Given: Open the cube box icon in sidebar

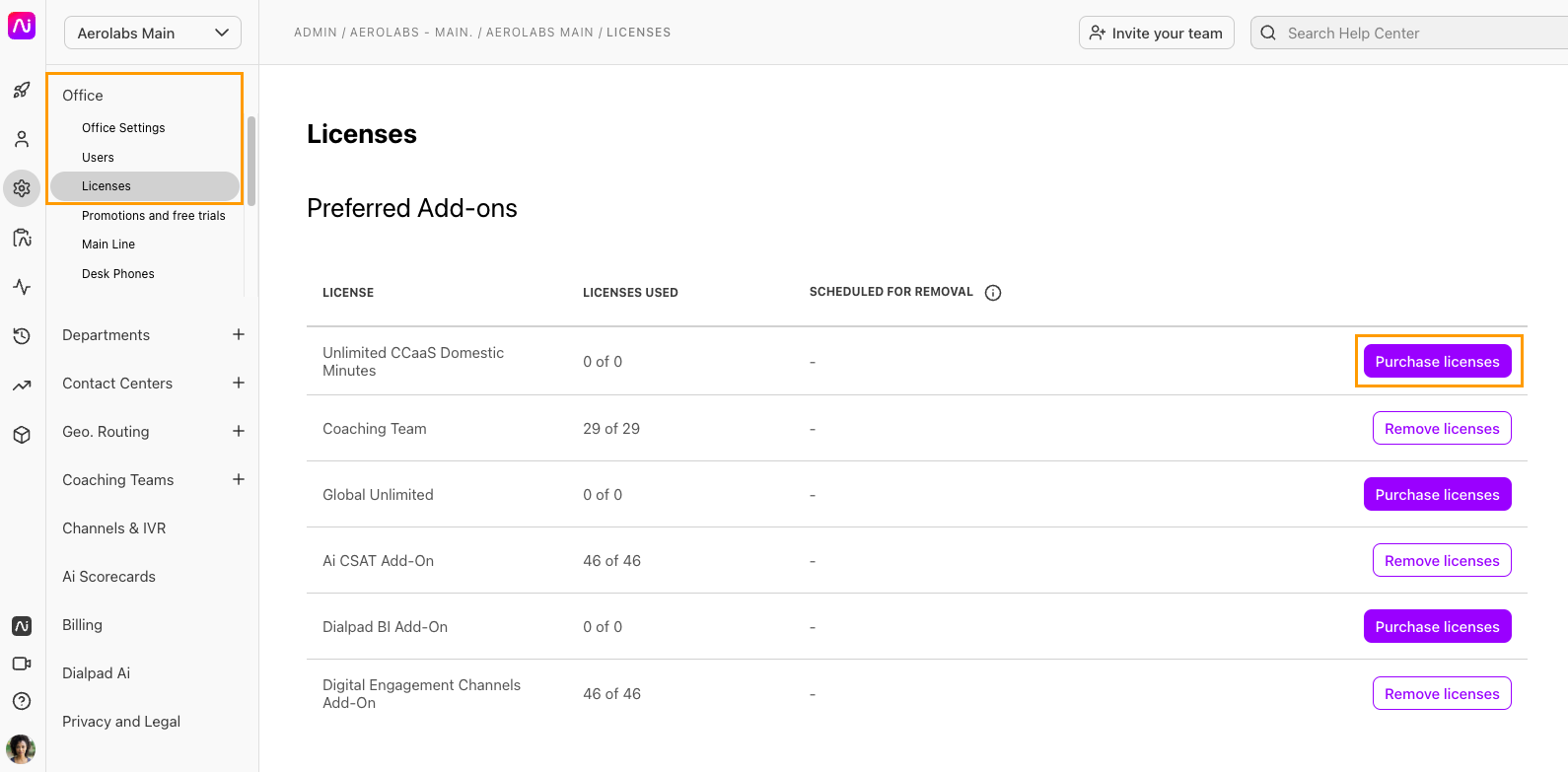Looking at the screenshot, I should [x=22, y=435].
